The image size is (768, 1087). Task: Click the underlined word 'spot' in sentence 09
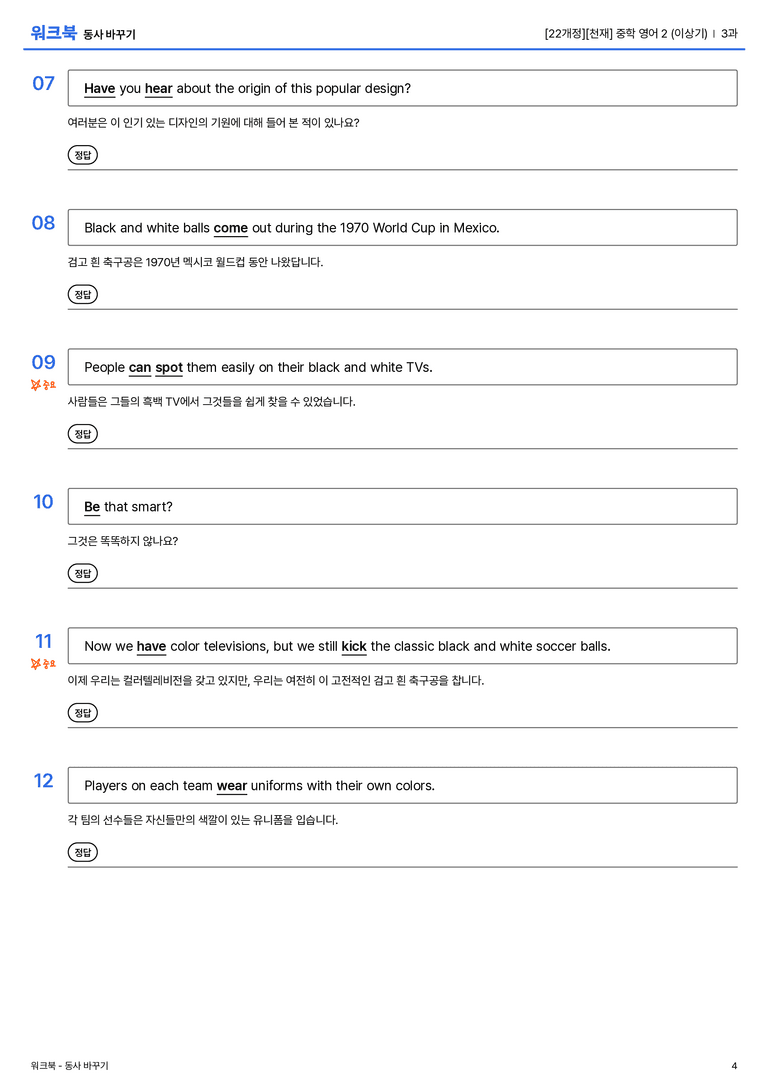coord(169,368)
